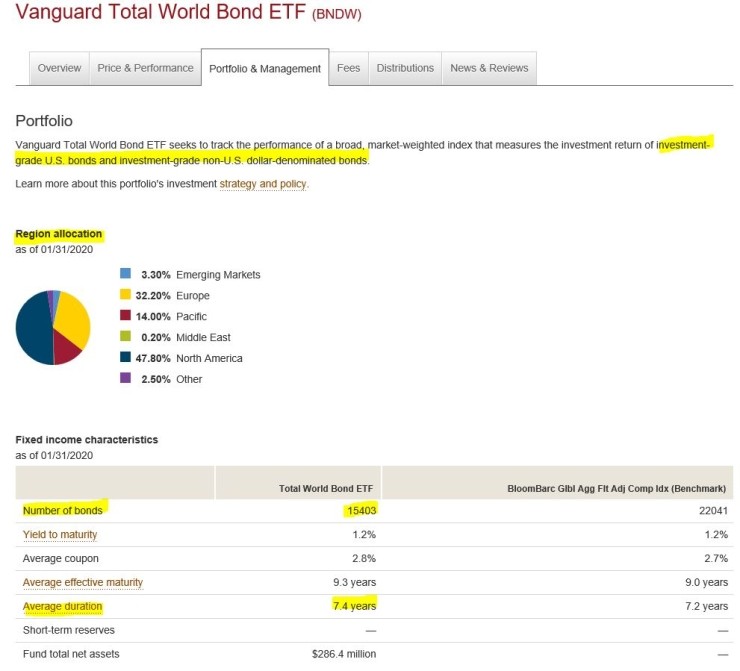The width and height of the screenshot is (740, 671).
Task: Click the Average coupon row label
Action: click(x=61, y=559)
